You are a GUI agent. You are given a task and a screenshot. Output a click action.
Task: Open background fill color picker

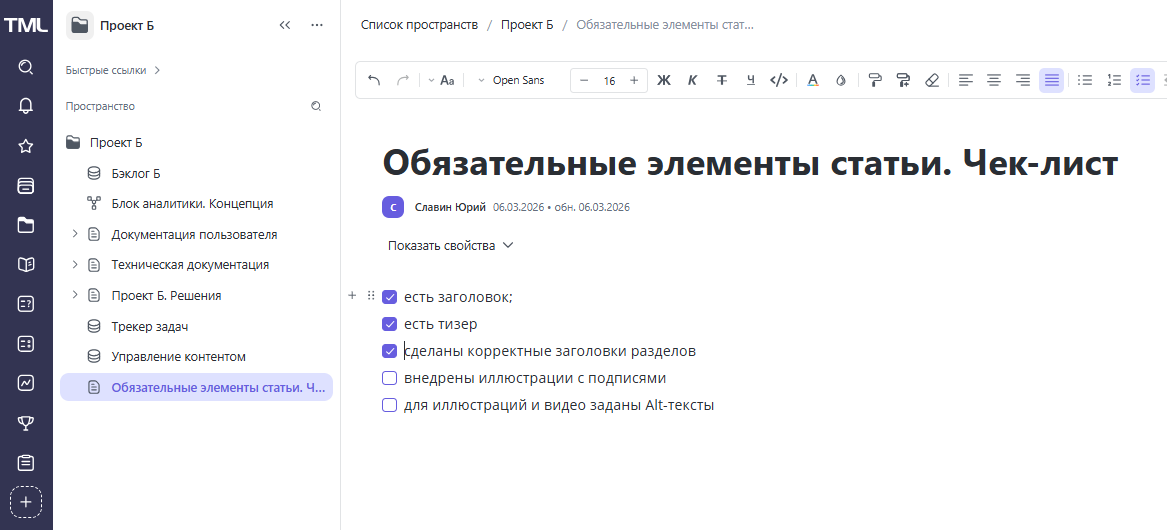841,80
